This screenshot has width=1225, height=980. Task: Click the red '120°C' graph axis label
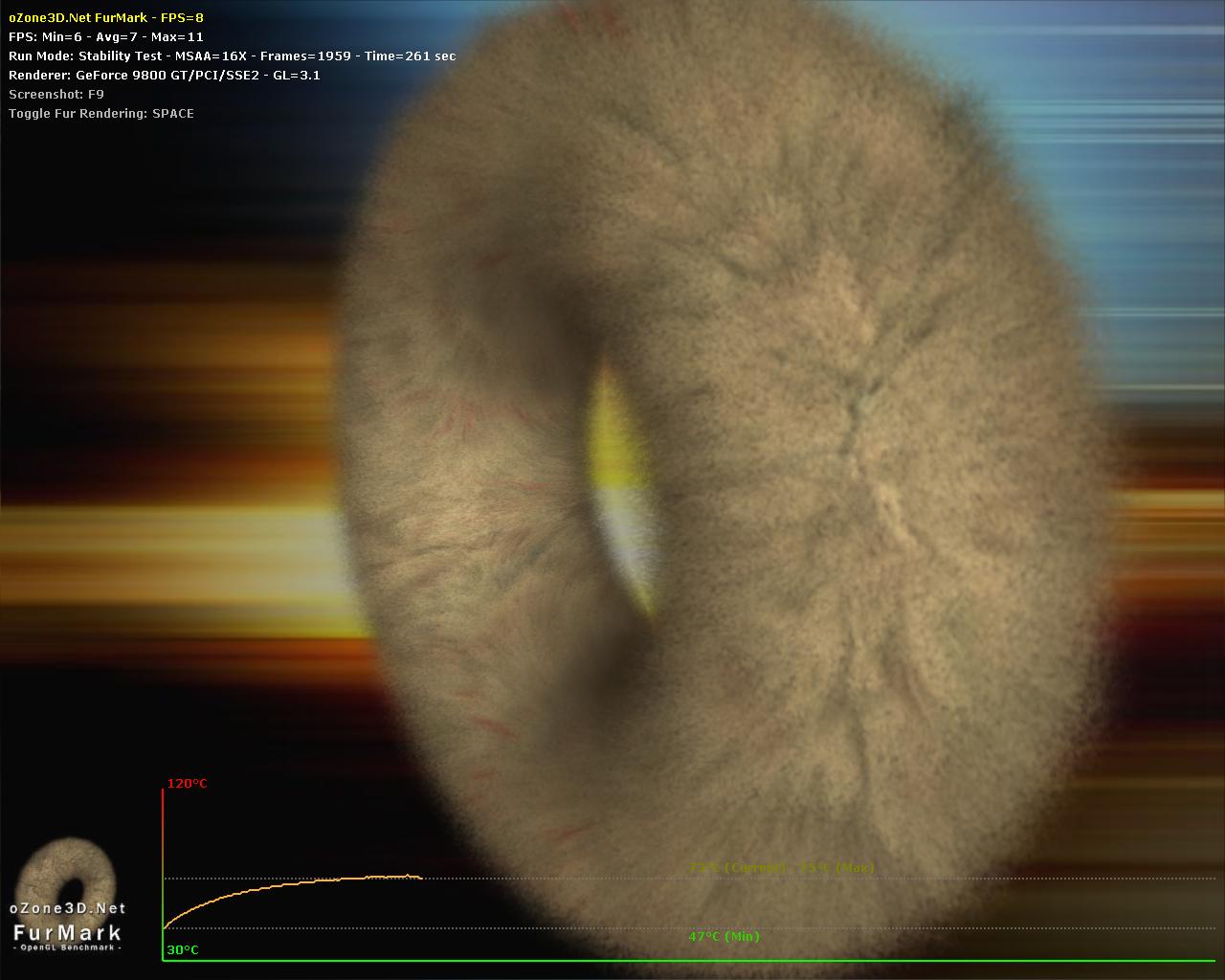tap(187, 784)
